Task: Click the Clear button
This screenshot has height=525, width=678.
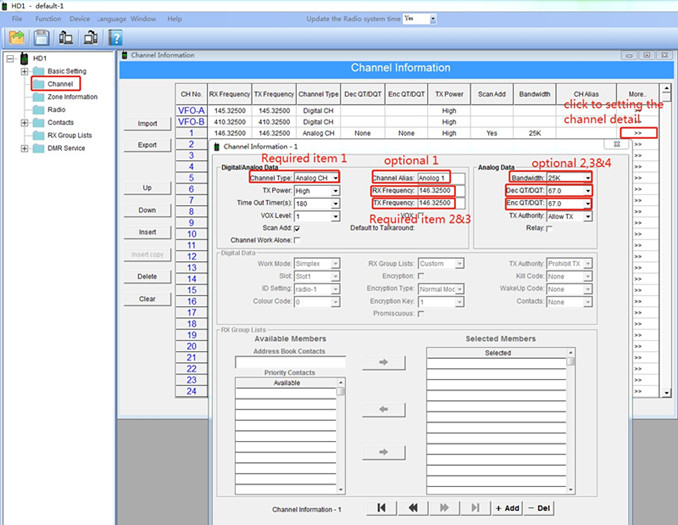Action: point(147,299)
